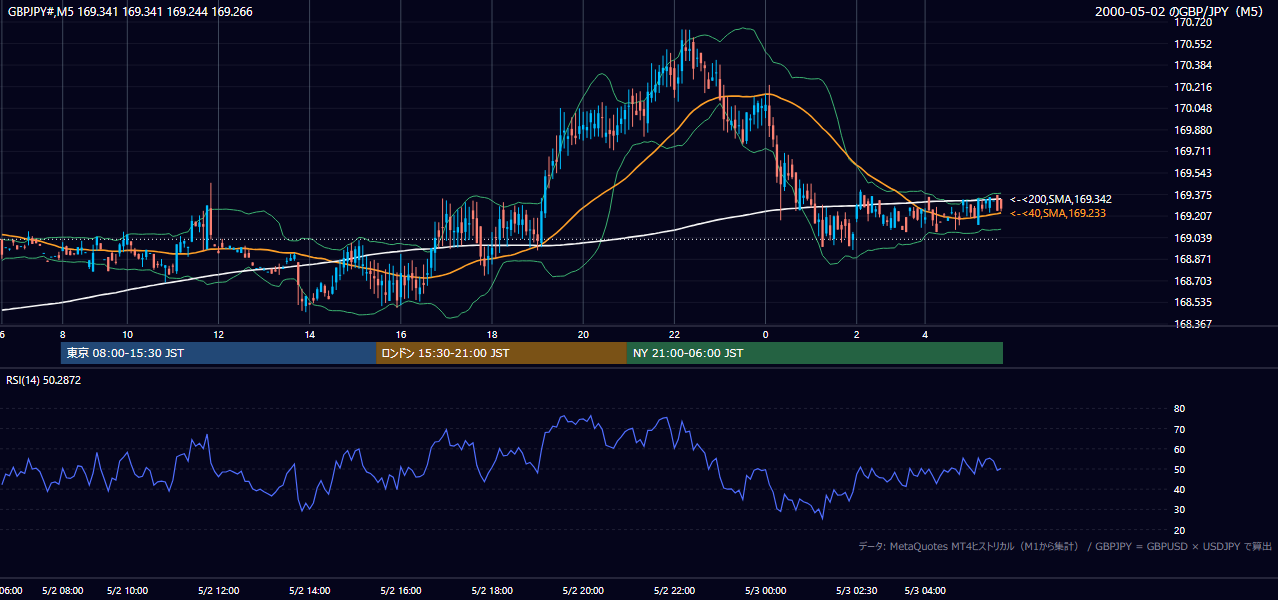The height and width of the screenshot is (600, 1278).
Task: Click the 168.871 price axis label
Action: pos(1193,259)
